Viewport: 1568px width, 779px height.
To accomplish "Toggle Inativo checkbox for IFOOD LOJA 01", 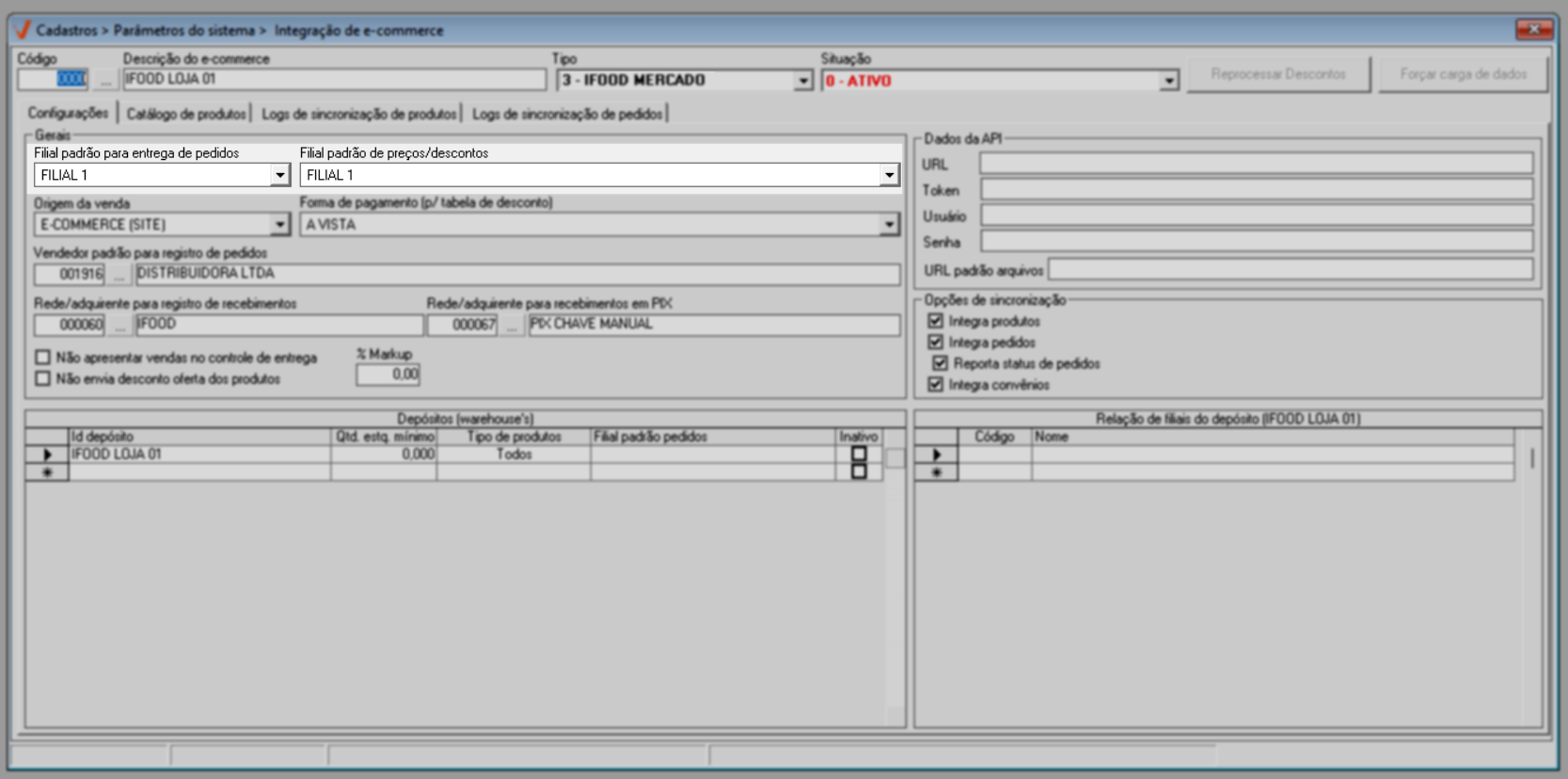I will 858,453.
